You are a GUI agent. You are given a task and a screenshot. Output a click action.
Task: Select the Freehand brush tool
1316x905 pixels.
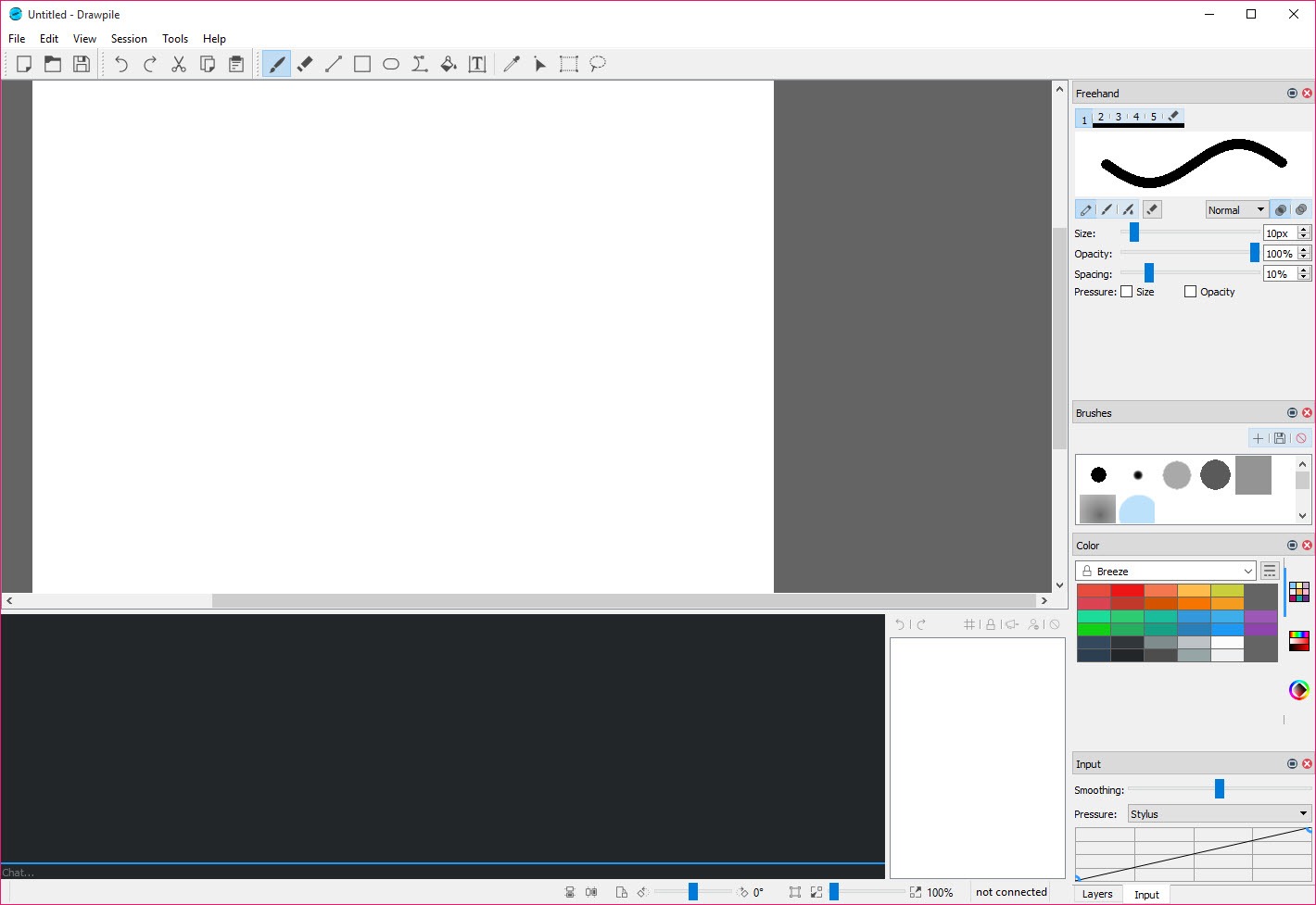coord(276,64)
